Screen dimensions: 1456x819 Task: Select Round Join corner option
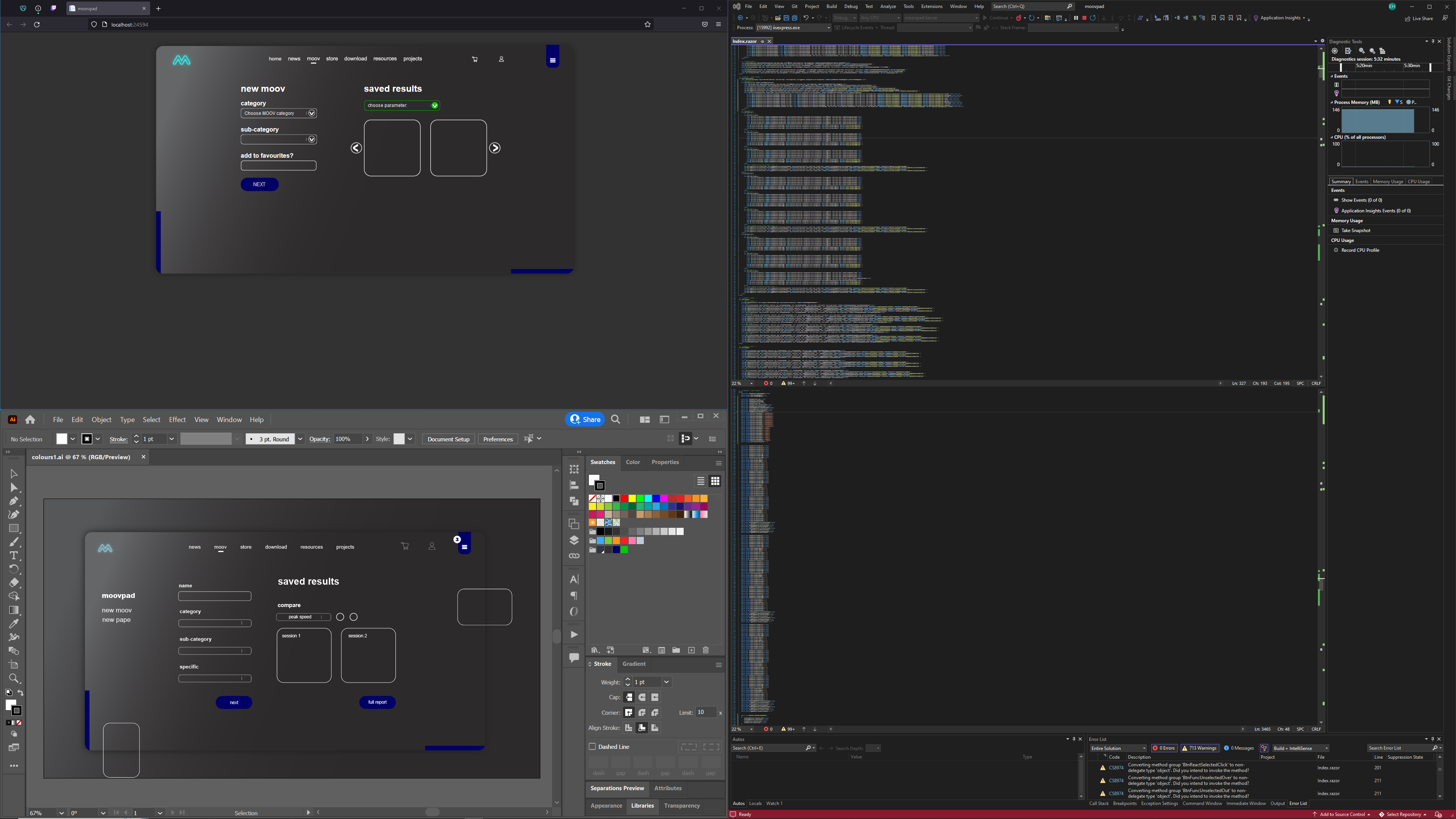click(642, 713)
